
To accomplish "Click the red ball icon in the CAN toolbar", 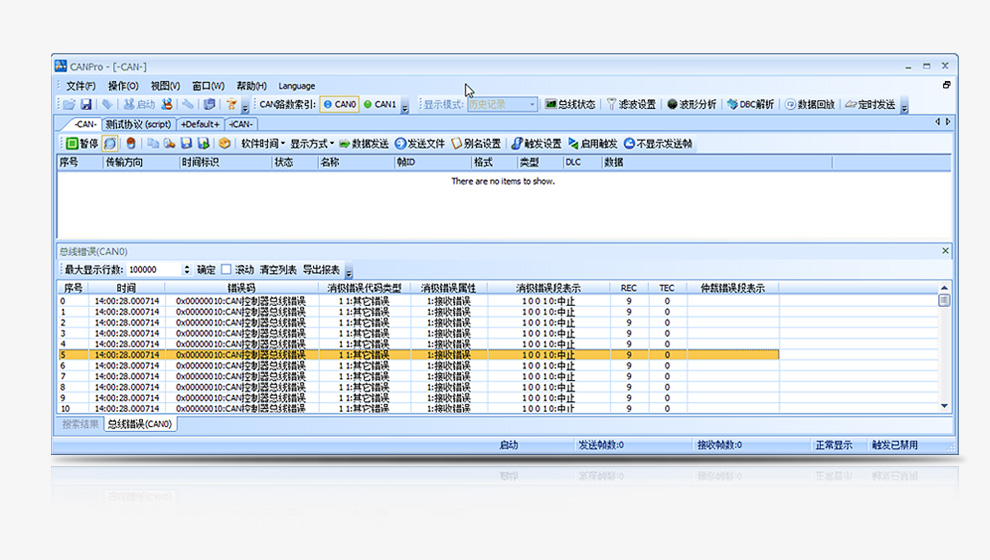I will tap(131, 144).
